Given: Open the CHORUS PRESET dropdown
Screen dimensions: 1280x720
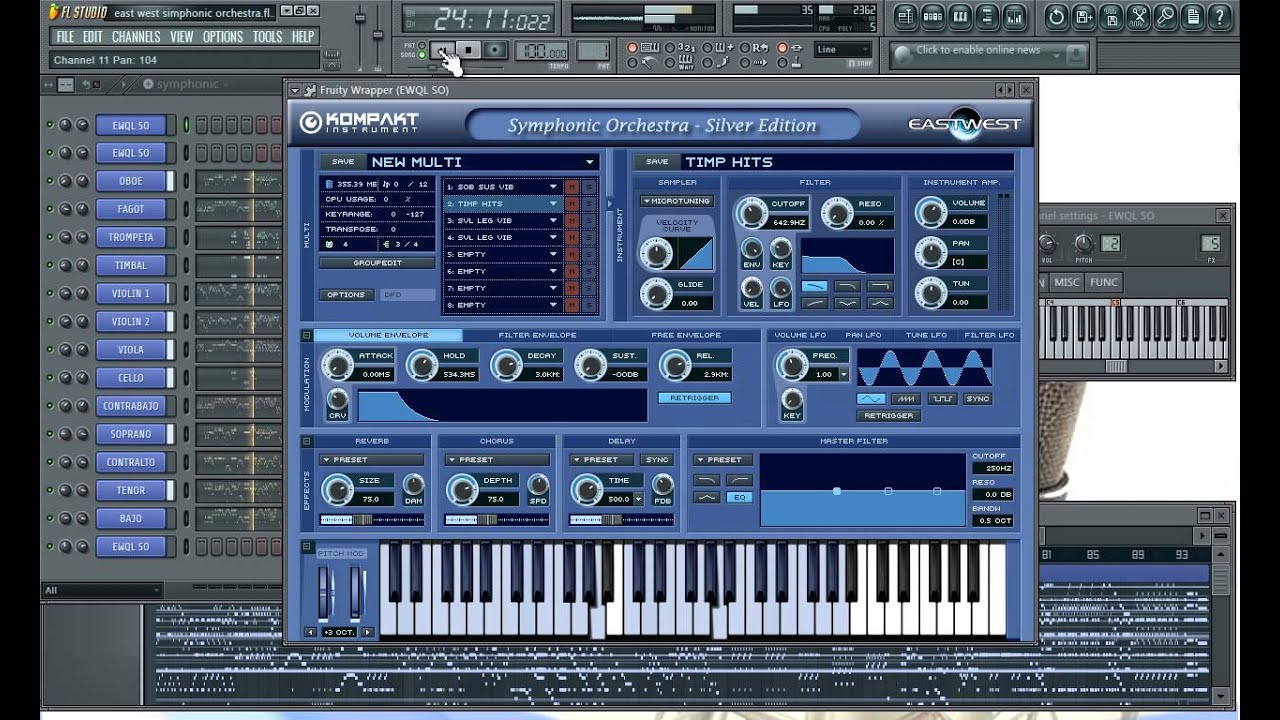Looking at the screenshot, I should coord(496,460).
